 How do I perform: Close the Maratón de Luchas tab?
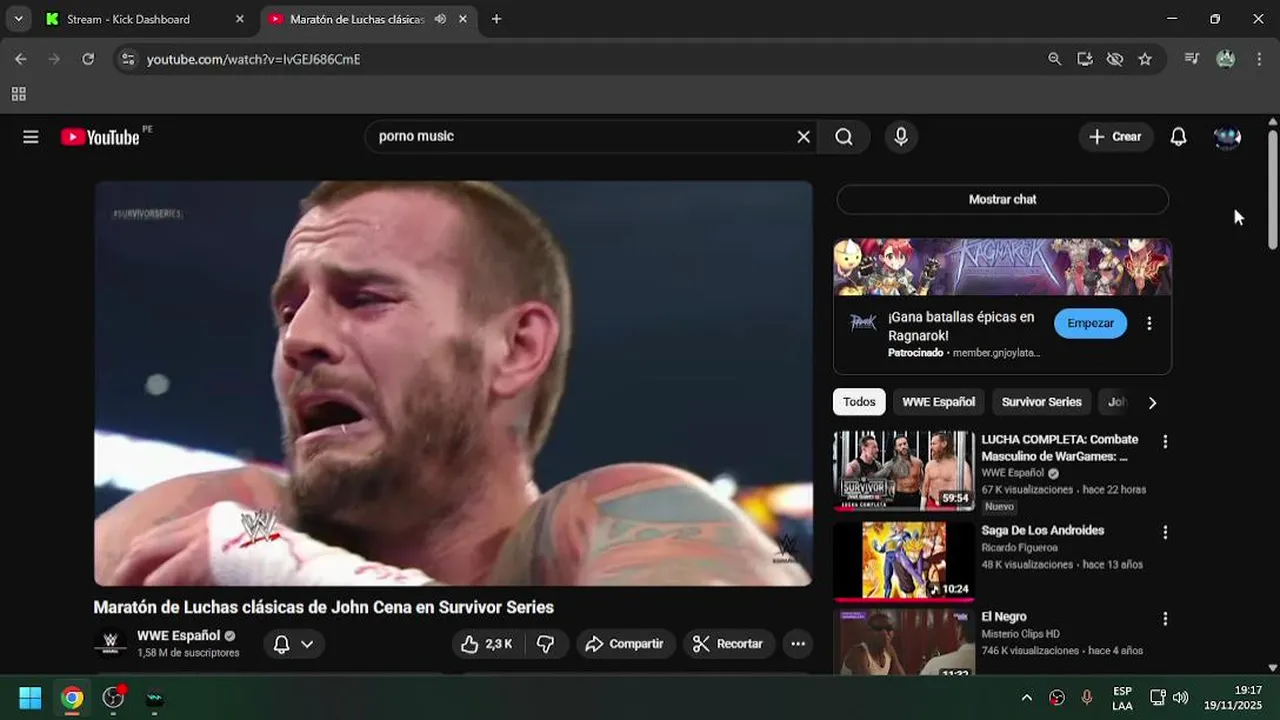tap(464, 19)
